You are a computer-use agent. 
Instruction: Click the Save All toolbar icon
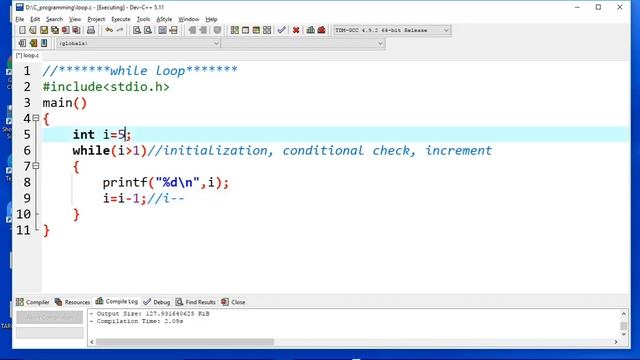[x=54, y=30]
